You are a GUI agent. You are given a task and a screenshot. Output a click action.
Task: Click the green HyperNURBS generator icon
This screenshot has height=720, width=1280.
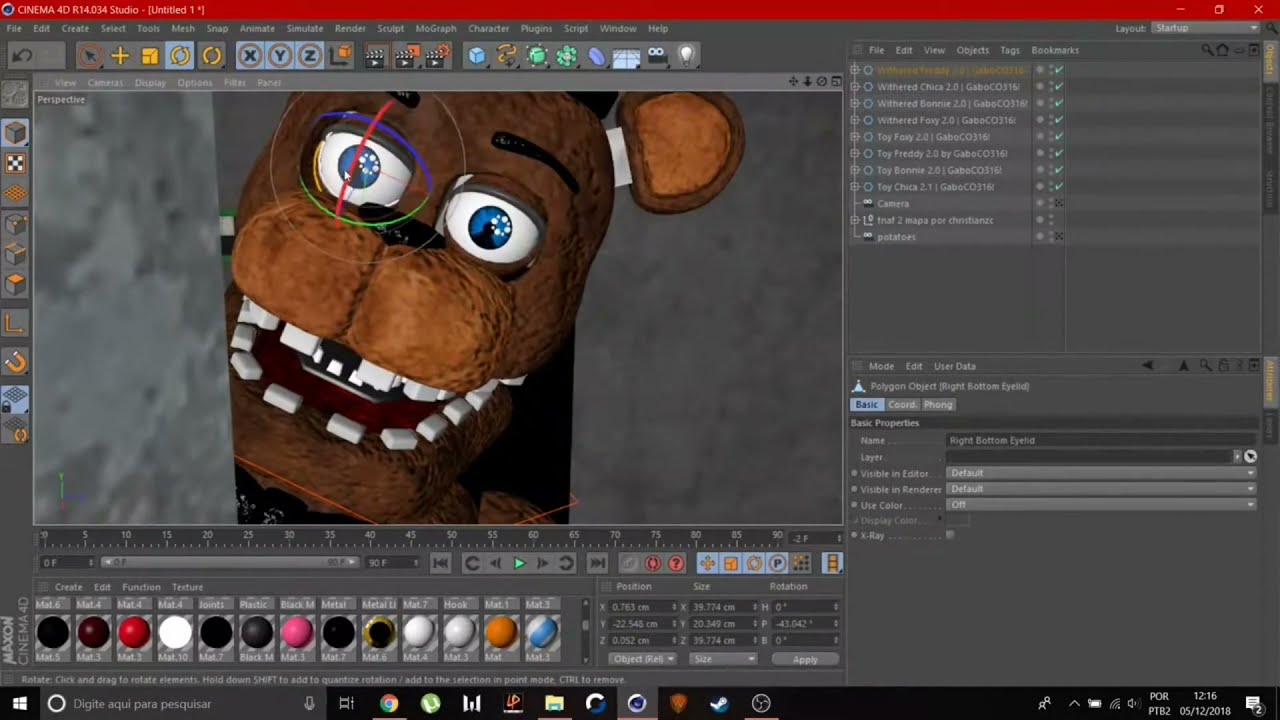[x=537, y=56]
